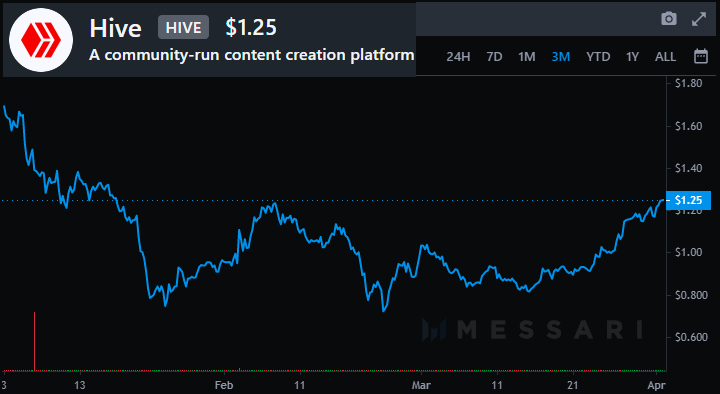Select the 7D time range

[494, 57]
